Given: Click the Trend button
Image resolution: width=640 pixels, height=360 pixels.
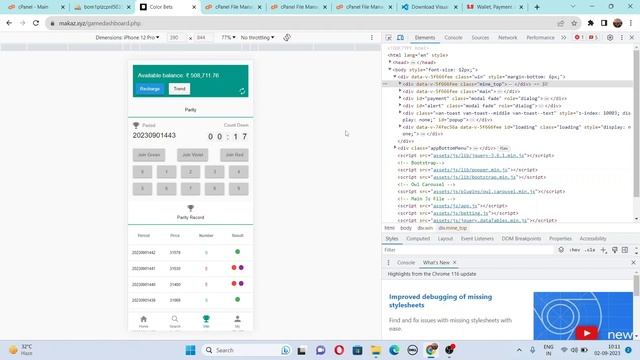Looking at the screenshot, I should [179, 89].
